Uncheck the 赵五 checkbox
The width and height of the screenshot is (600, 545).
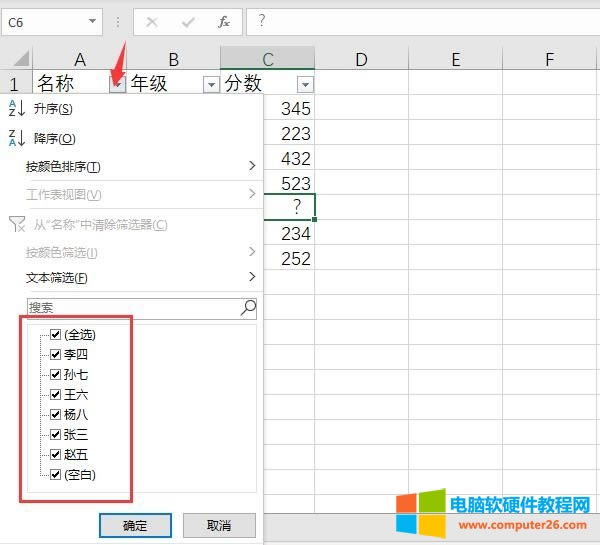click(x=55, y=454)
